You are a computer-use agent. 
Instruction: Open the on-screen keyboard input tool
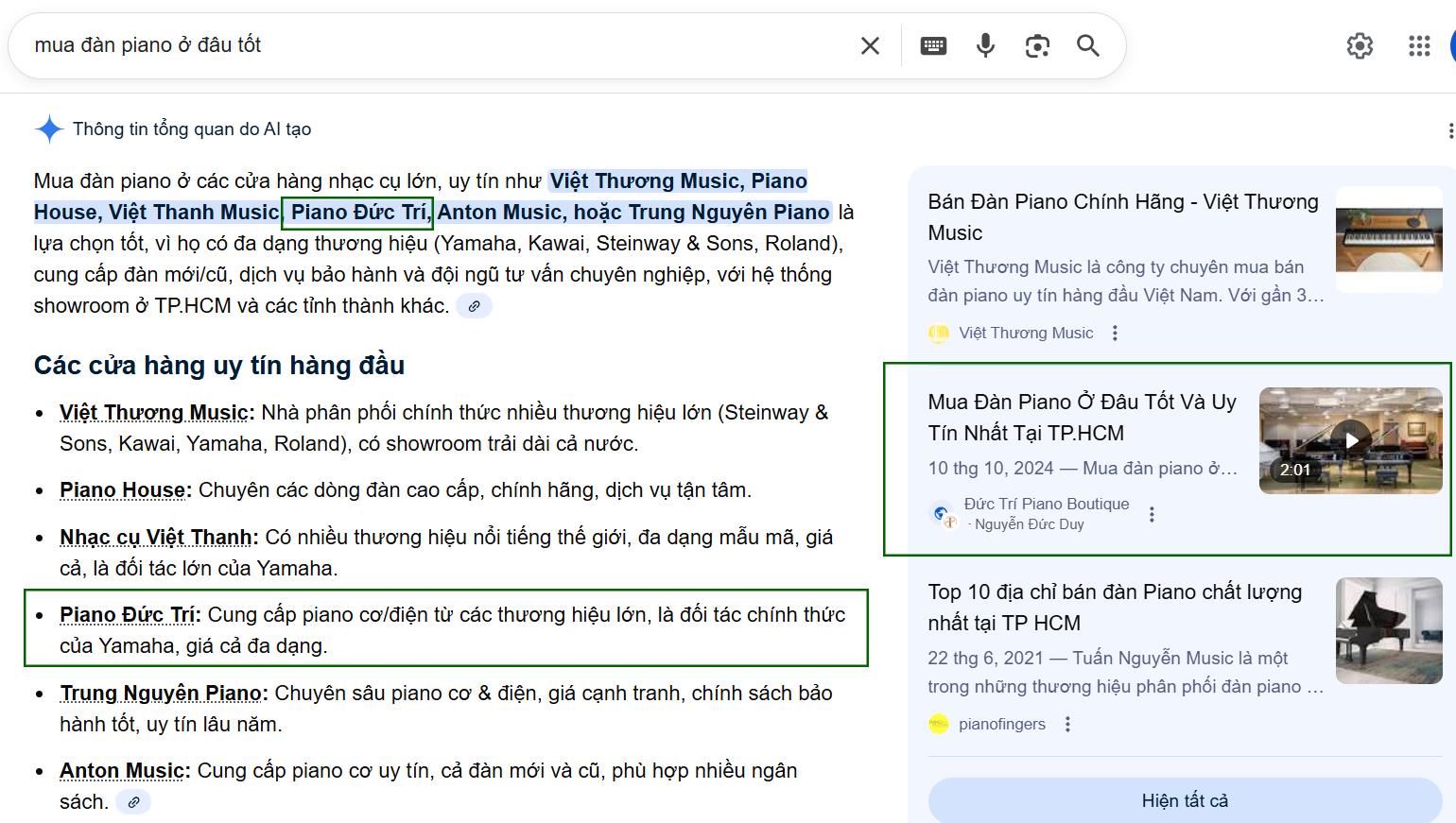tap(933, 45)
